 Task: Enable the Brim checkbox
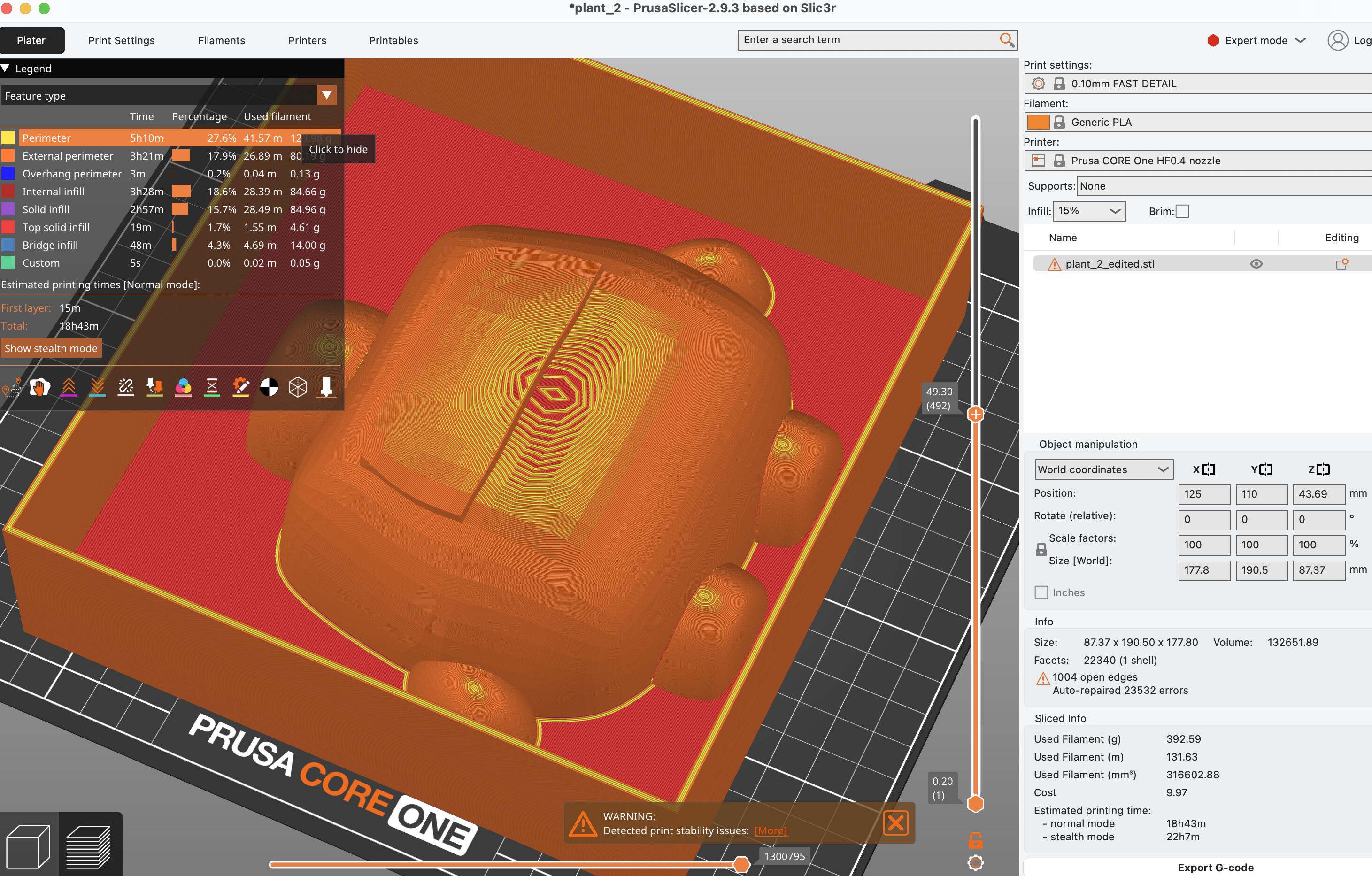[x=1182, y=211]
